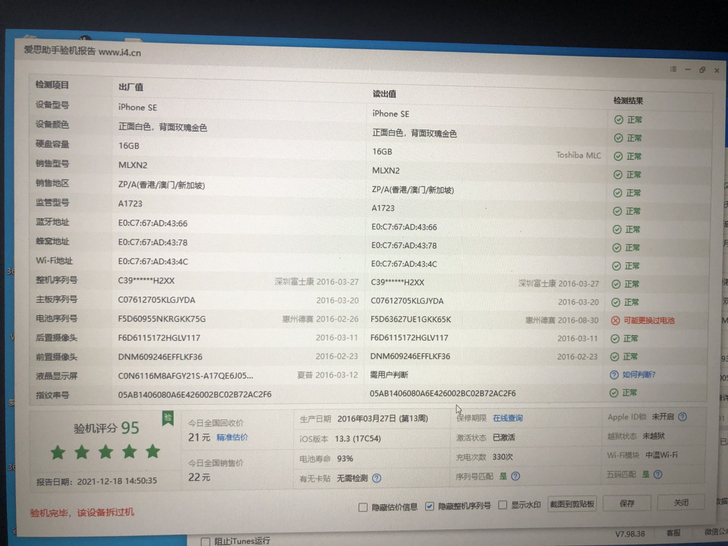Click help icon beside 五码匹配 是
This screenshot has height=546, width=728.
tap(657, 474)
